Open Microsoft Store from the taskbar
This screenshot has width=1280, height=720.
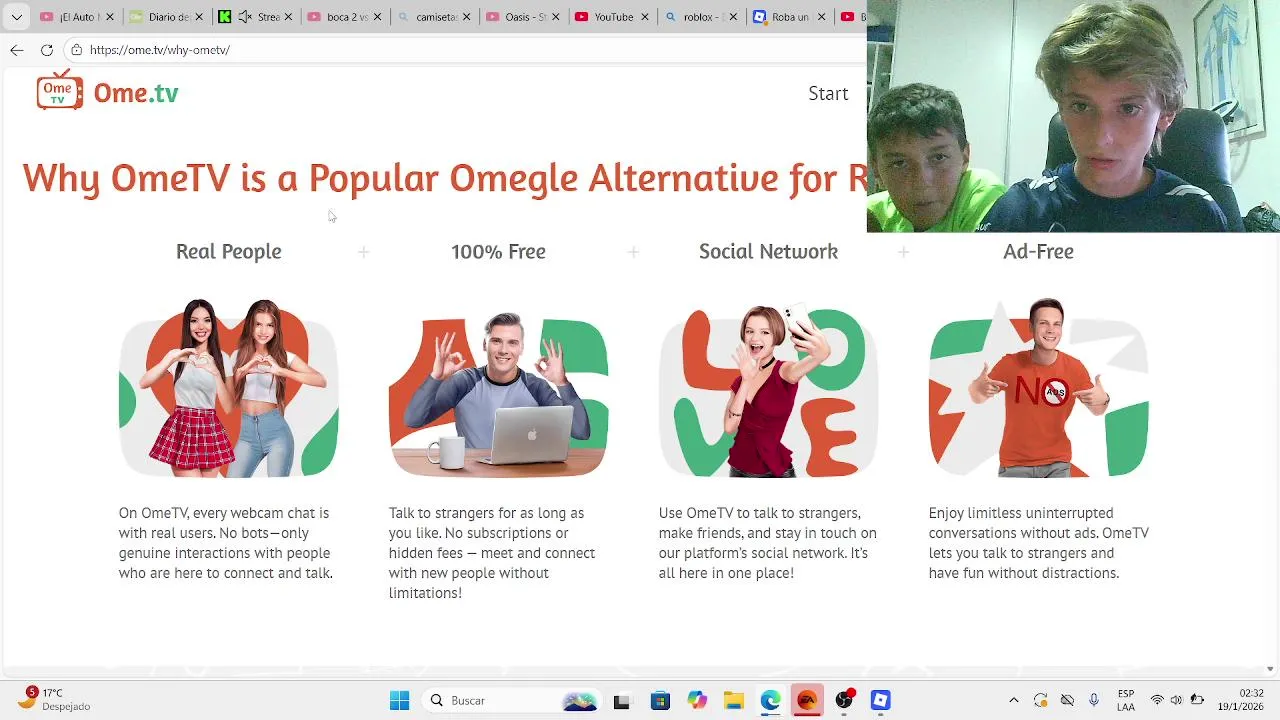[x=660, y=701]
